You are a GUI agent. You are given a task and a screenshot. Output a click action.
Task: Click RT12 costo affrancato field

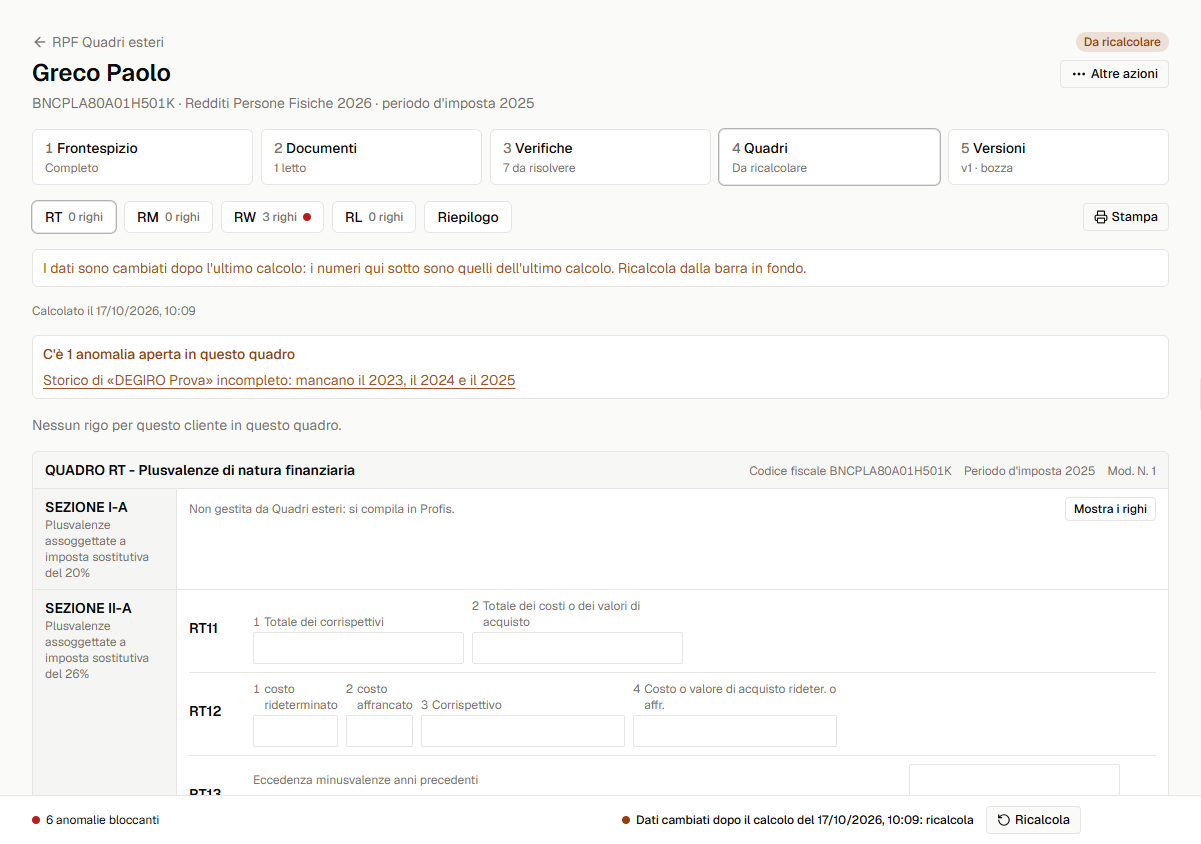coord(379,731)
